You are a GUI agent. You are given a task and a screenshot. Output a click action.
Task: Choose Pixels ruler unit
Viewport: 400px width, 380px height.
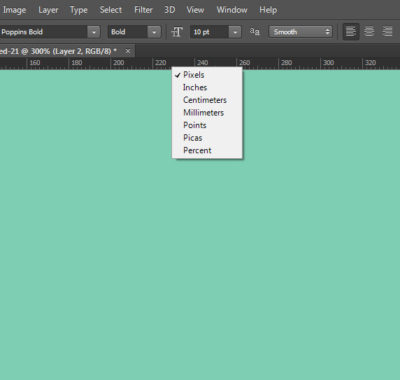tap(207, 75)
